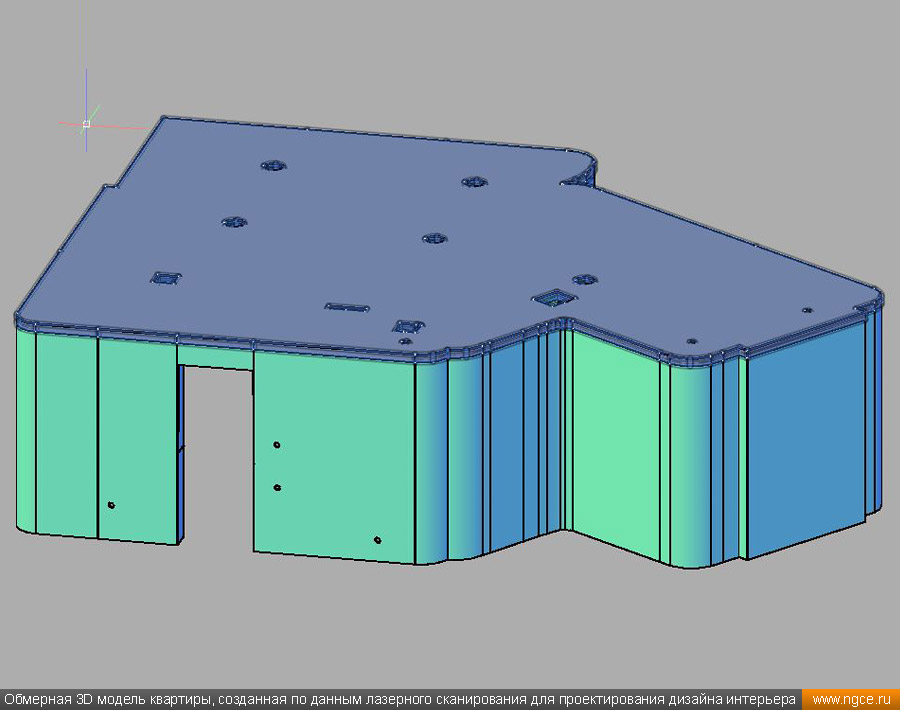The width and height of the screenshot is (900, 710).
Task: Click the upper wall hole right of the doorway
Action: (277, 444)
